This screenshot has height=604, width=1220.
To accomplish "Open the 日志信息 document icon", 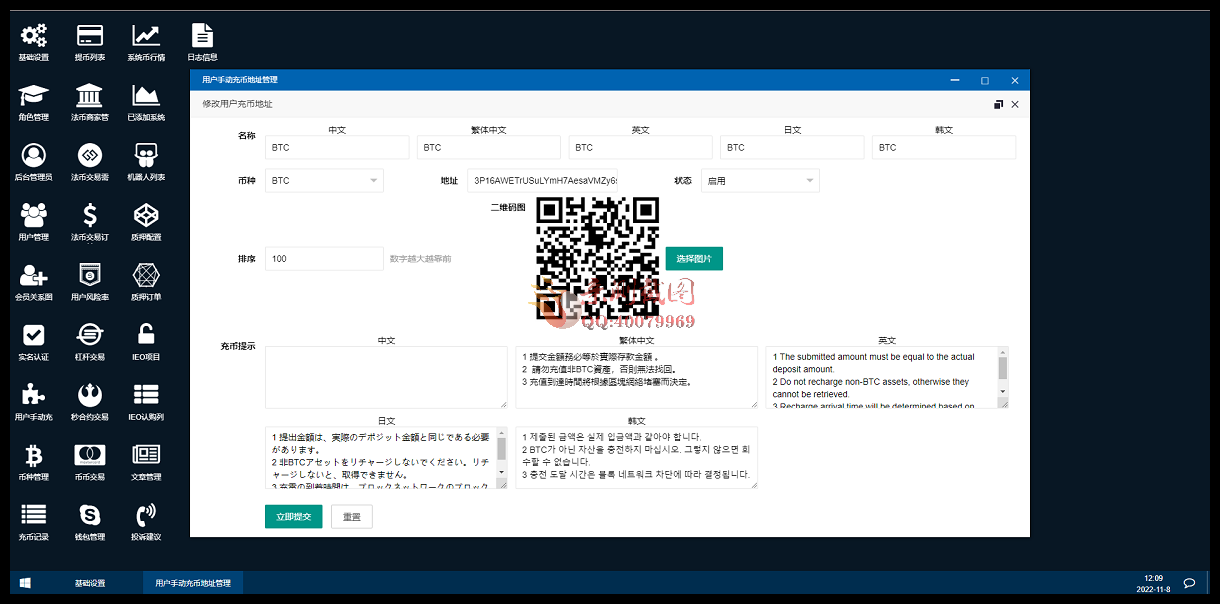I will [x=202, y=36].
